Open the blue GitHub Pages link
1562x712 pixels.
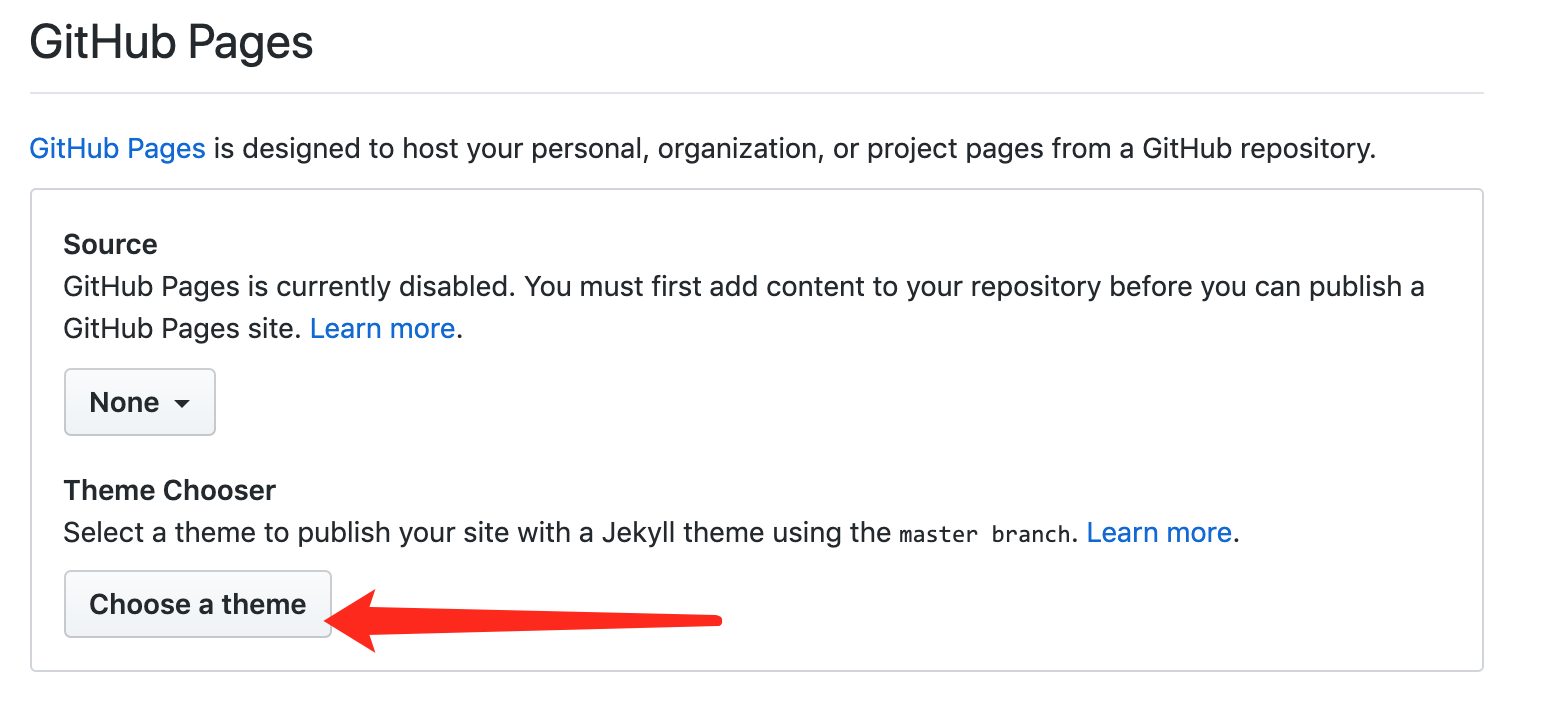click(x=117, y=149)
